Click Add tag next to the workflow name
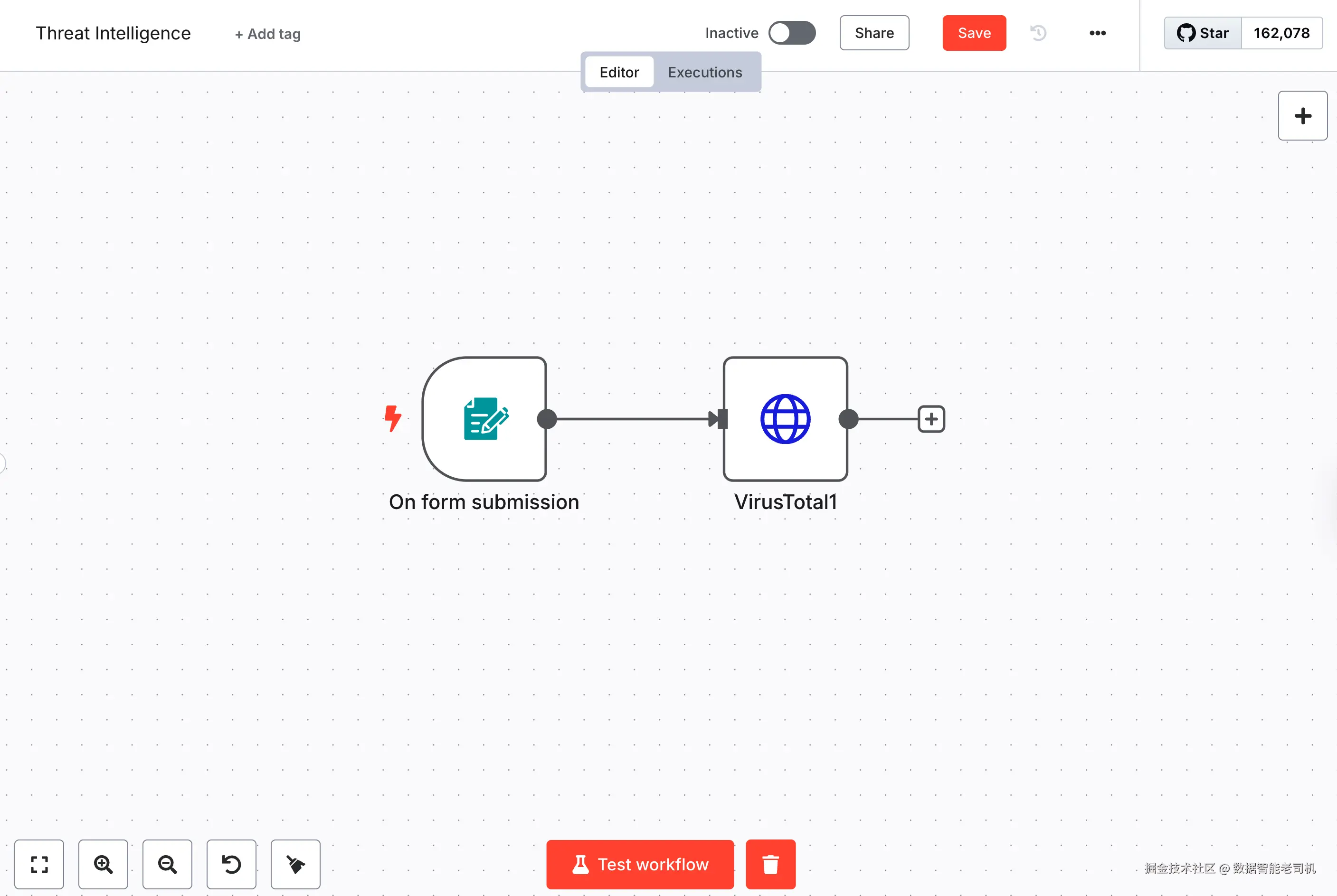The image size is (1337, 896). [x=267, y=34]
